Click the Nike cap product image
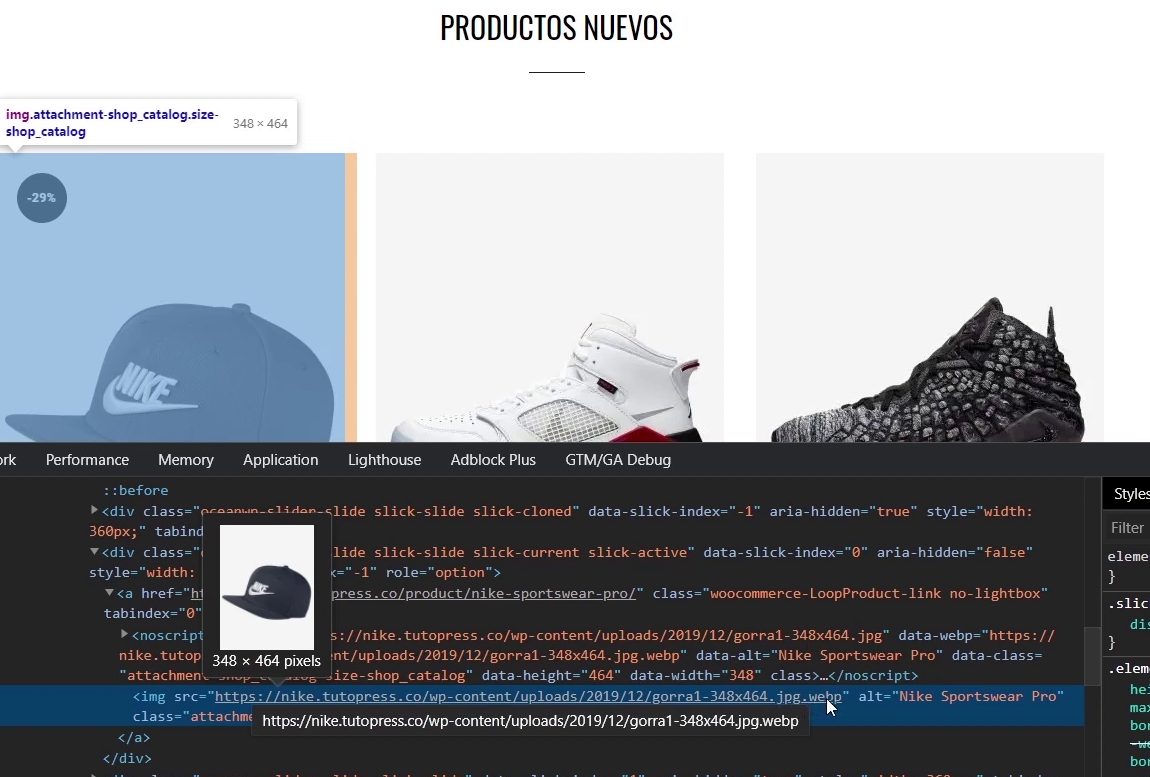 point(172,297)
